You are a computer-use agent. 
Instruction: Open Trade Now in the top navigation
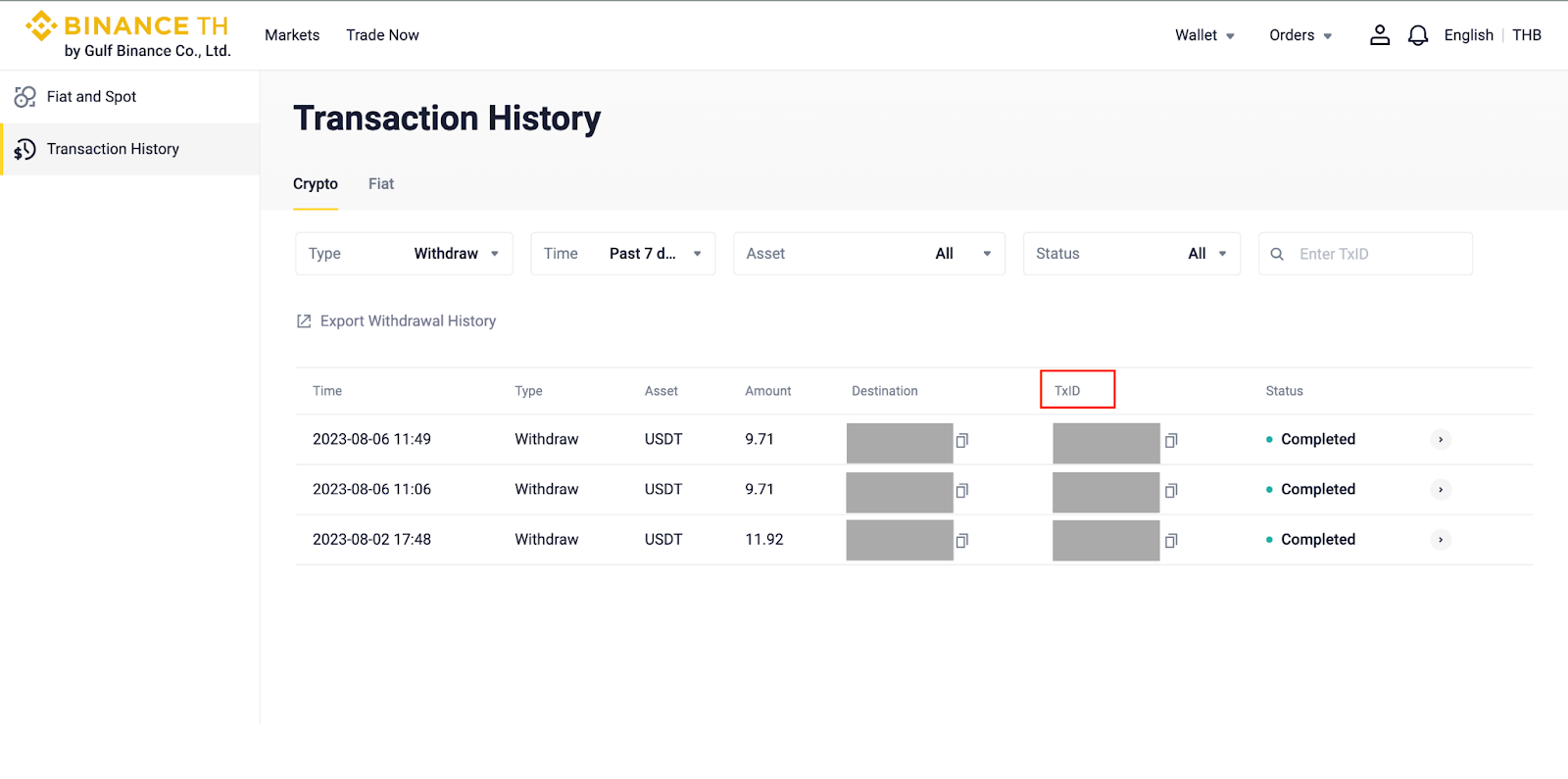point(382,35)
